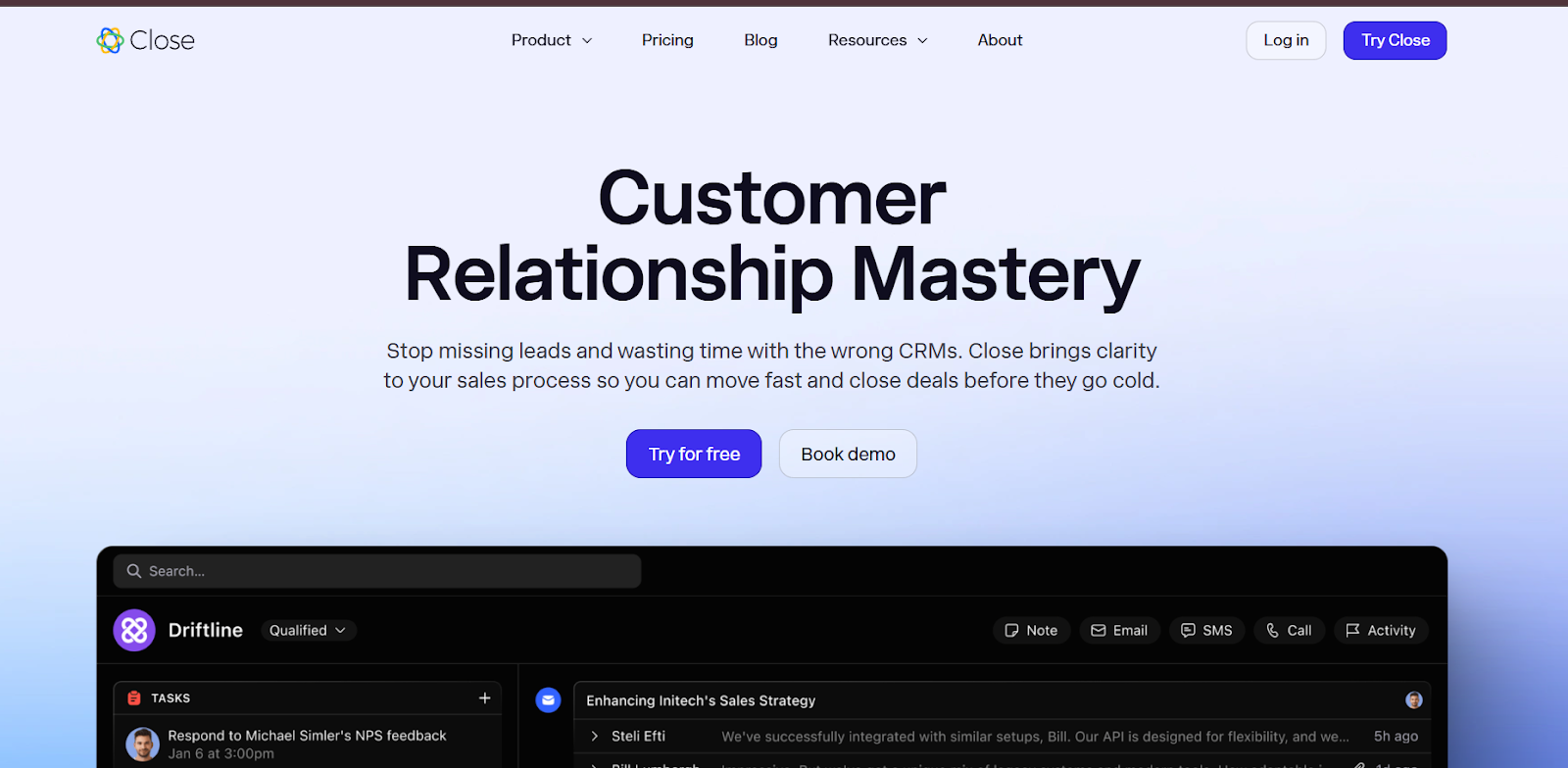Screen dimensions: 1568x768
Task: Click the Activity button
Action: (x=1381, y=630)
